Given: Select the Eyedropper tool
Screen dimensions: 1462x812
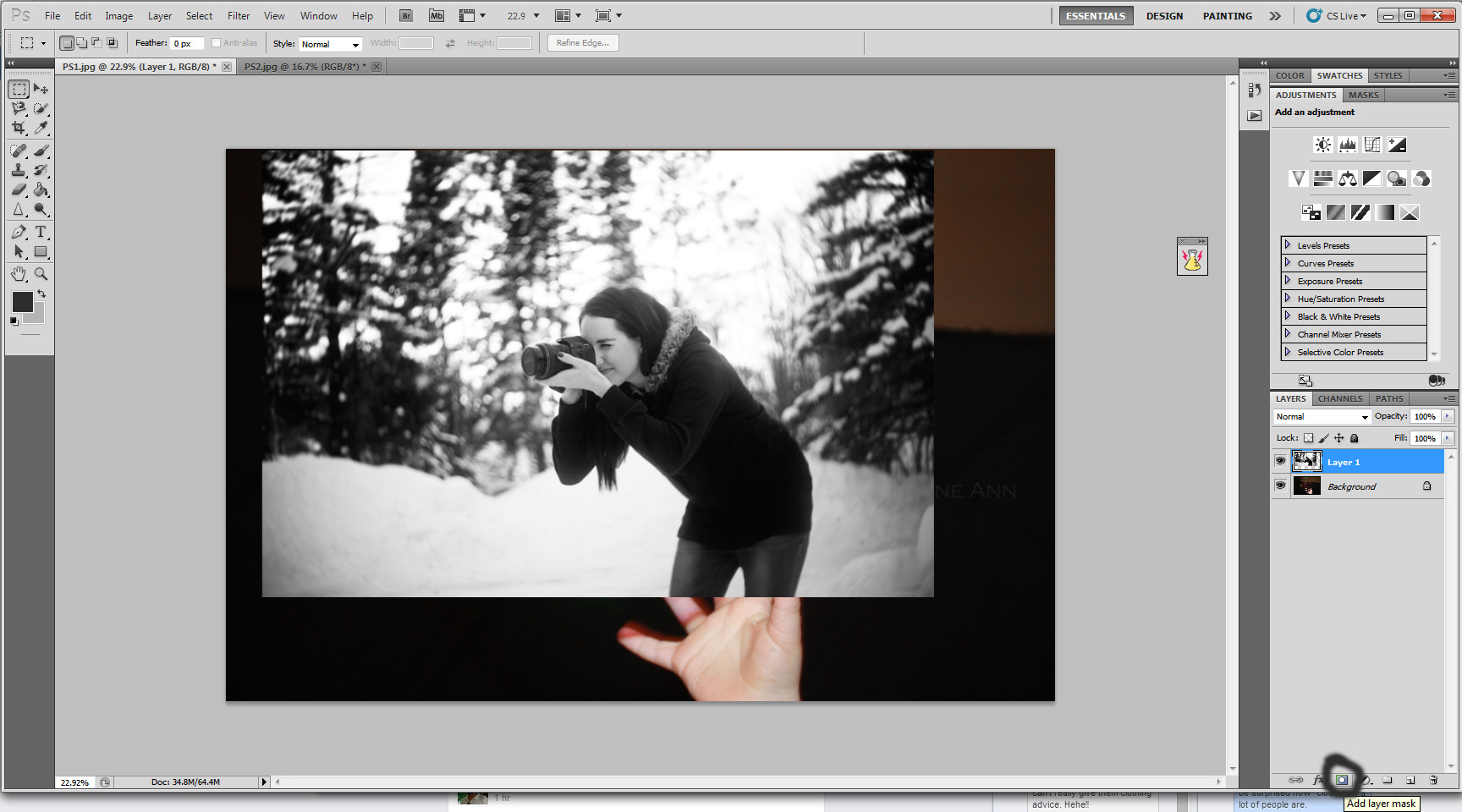Looking at the screenshot, I should (x=41, y=128).
